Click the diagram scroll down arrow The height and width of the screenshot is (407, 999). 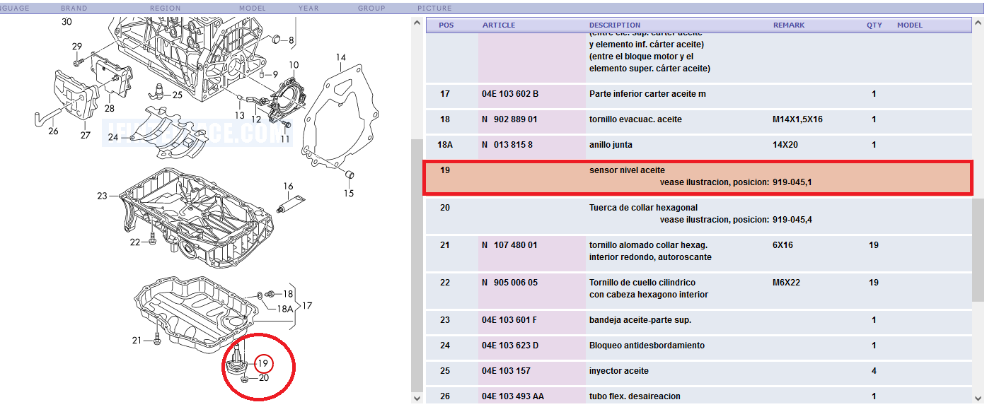(416, 398)
